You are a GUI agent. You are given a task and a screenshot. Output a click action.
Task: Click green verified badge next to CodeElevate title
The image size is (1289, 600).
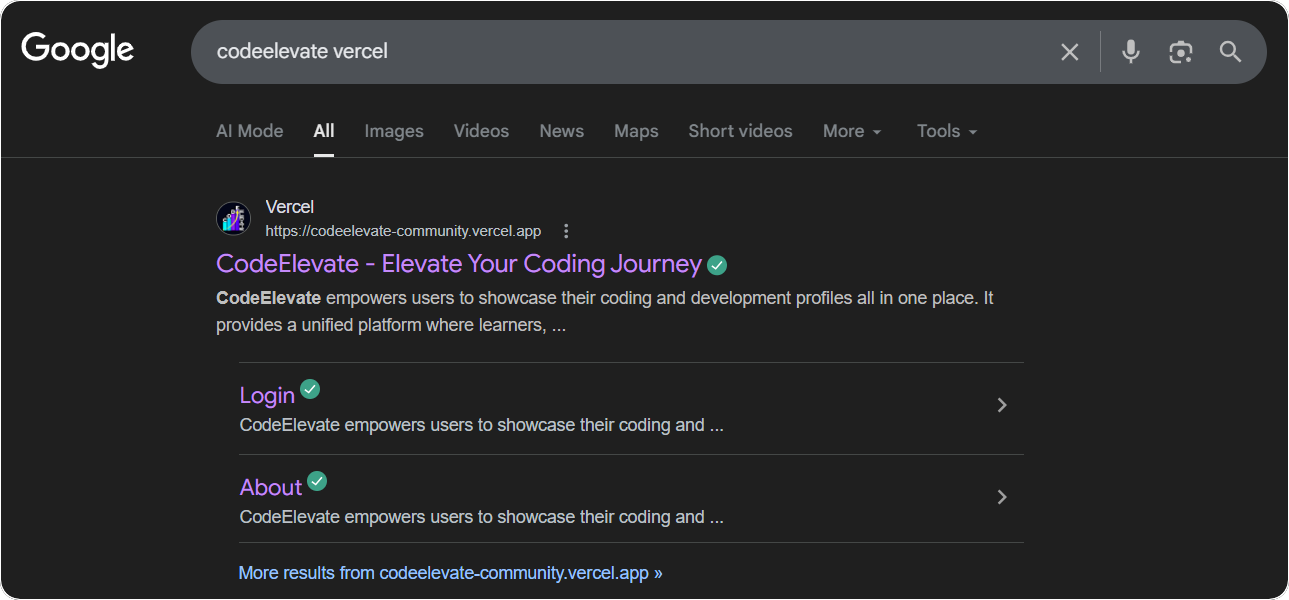click(x=717, y=265)
